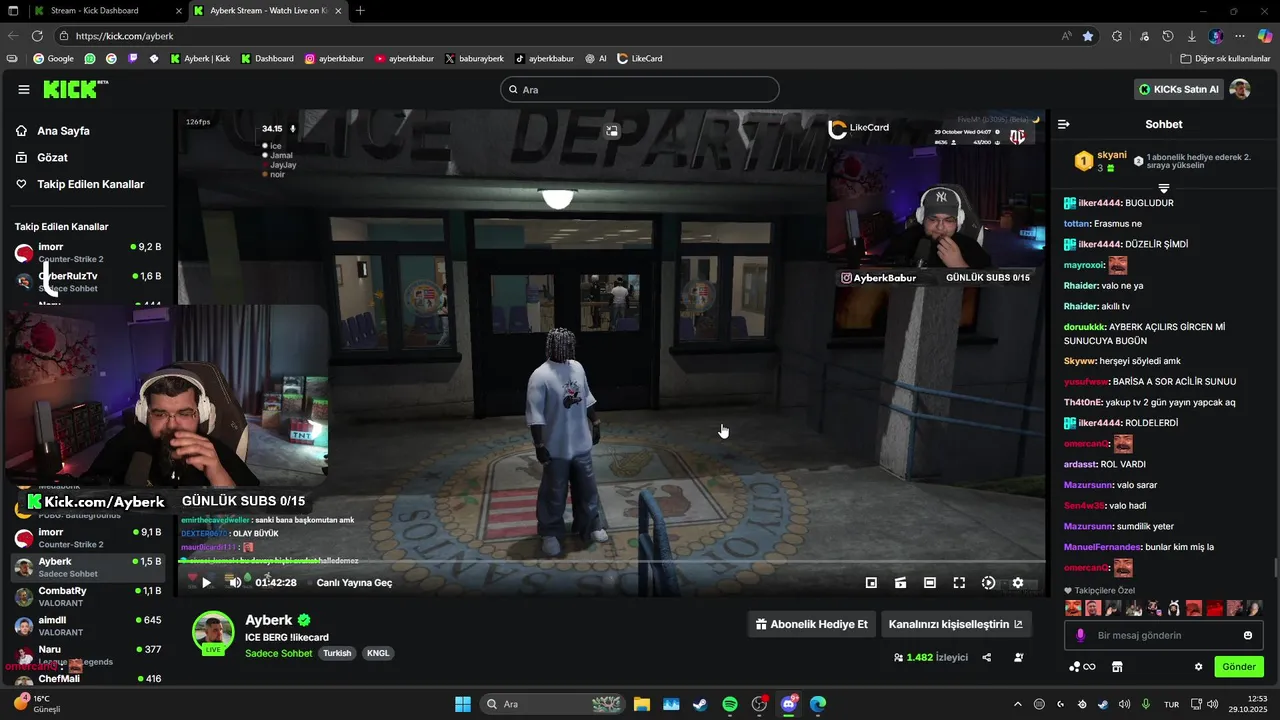This screenshot has width=1280, height=720.
Task: Open Windows Start menu
Action: coord(463,704)
